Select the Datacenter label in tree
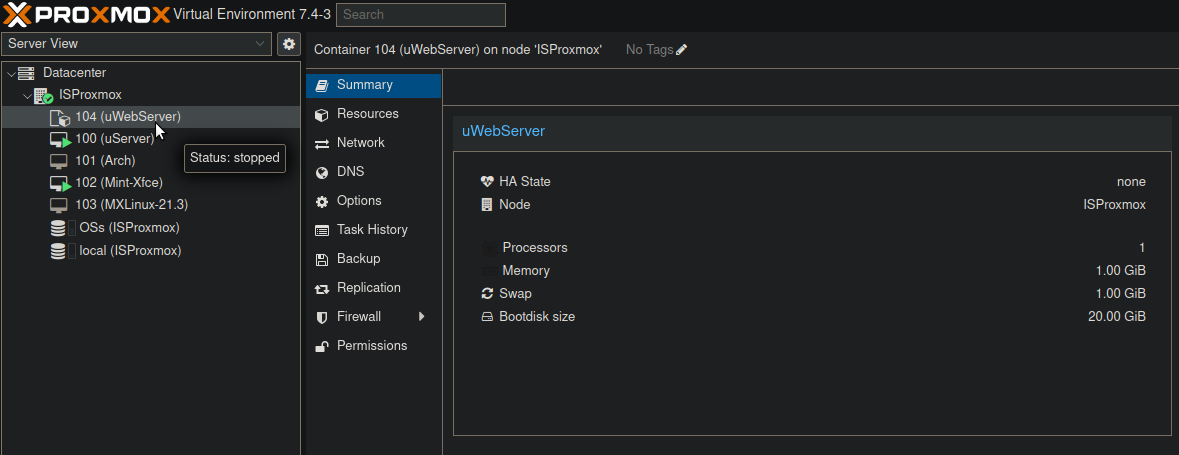 pyautogui.click(x=74, y=73)
